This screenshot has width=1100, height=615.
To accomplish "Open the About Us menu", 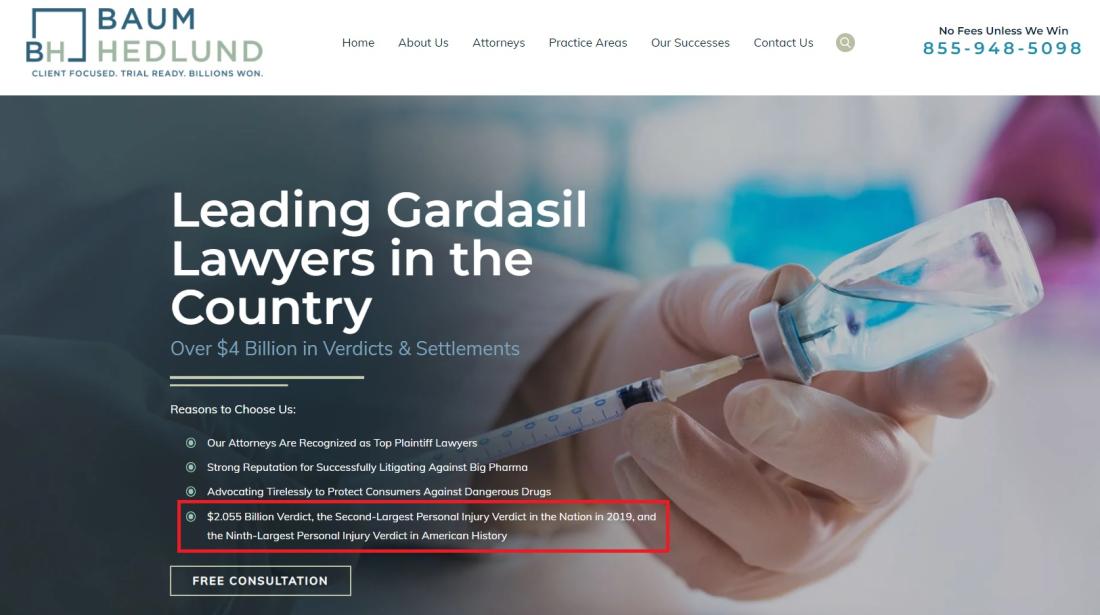I will tap(423, 43).
